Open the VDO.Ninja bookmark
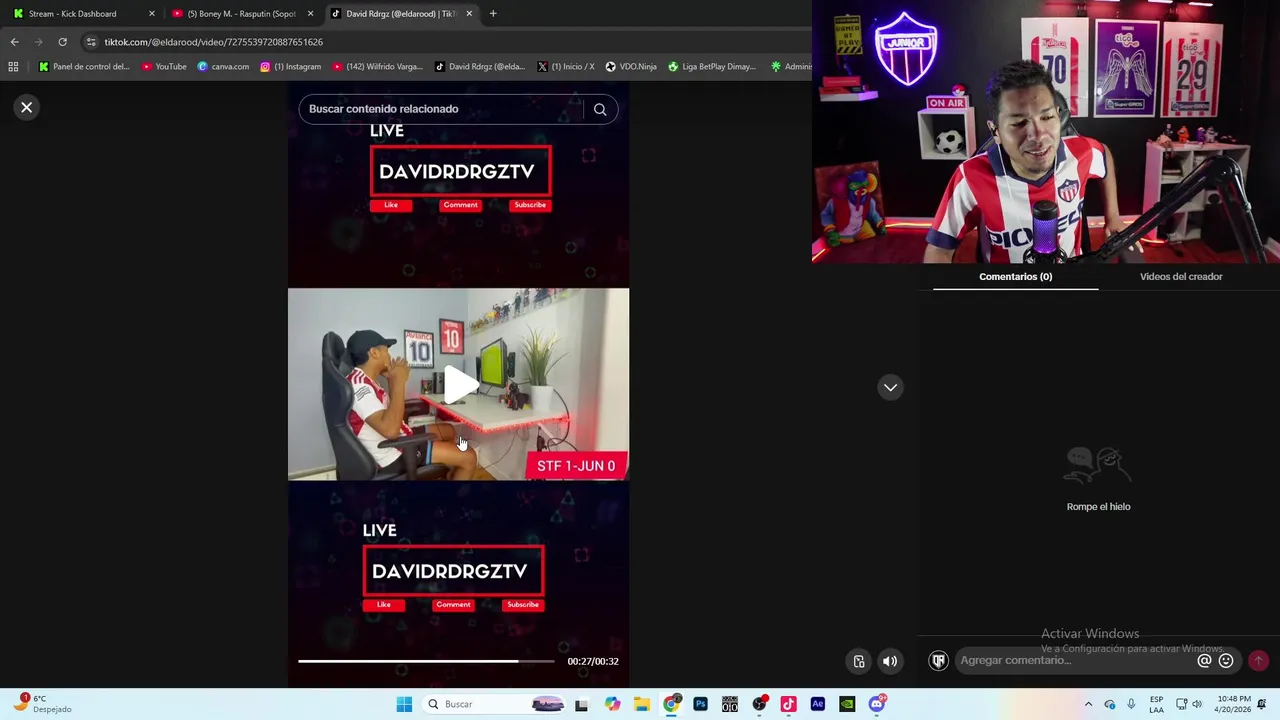Viewport: 1280px width, 720px height. (x=630, y=67)
